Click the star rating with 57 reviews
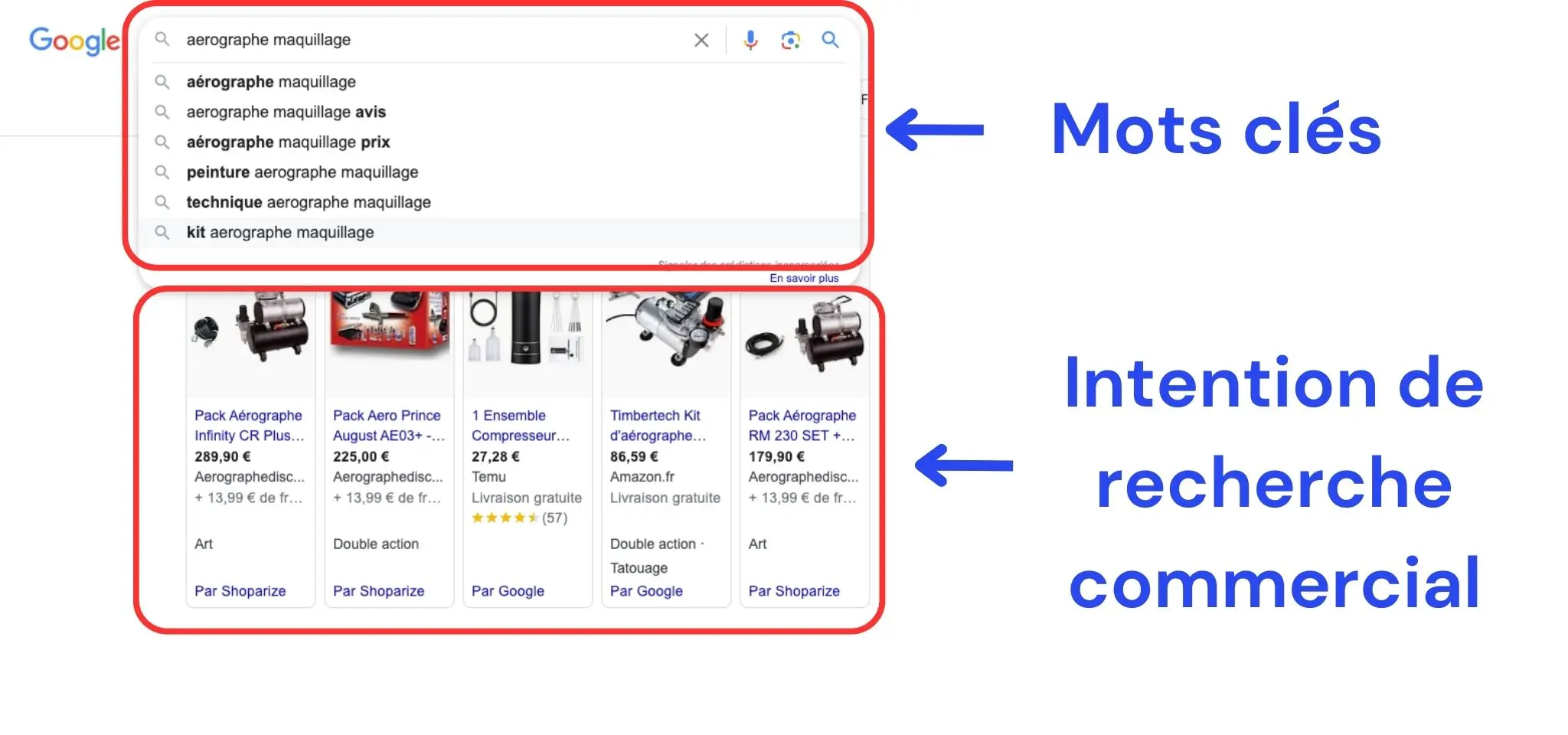The width and height of the screenshot is (1568, 735). point(519,518)
